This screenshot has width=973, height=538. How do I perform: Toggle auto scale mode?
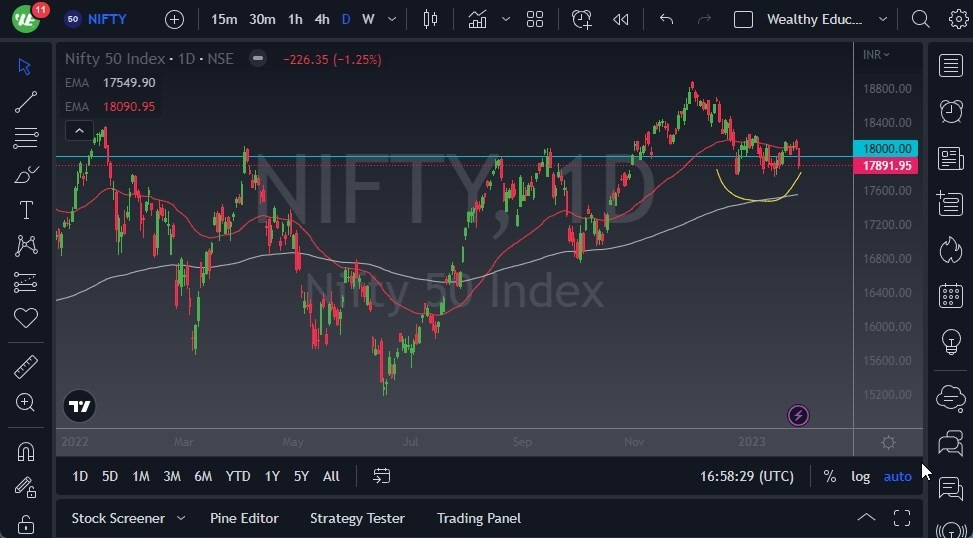[x=897, y=477]
